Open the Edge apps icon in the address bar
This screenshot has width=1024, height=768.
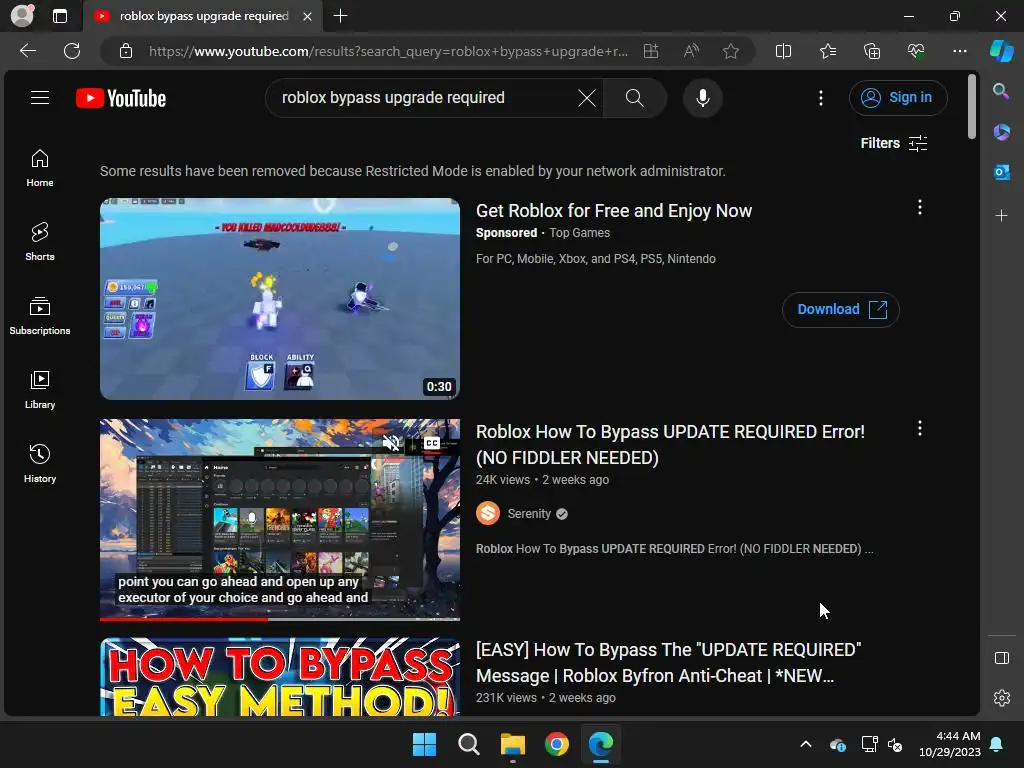(651, 51)
